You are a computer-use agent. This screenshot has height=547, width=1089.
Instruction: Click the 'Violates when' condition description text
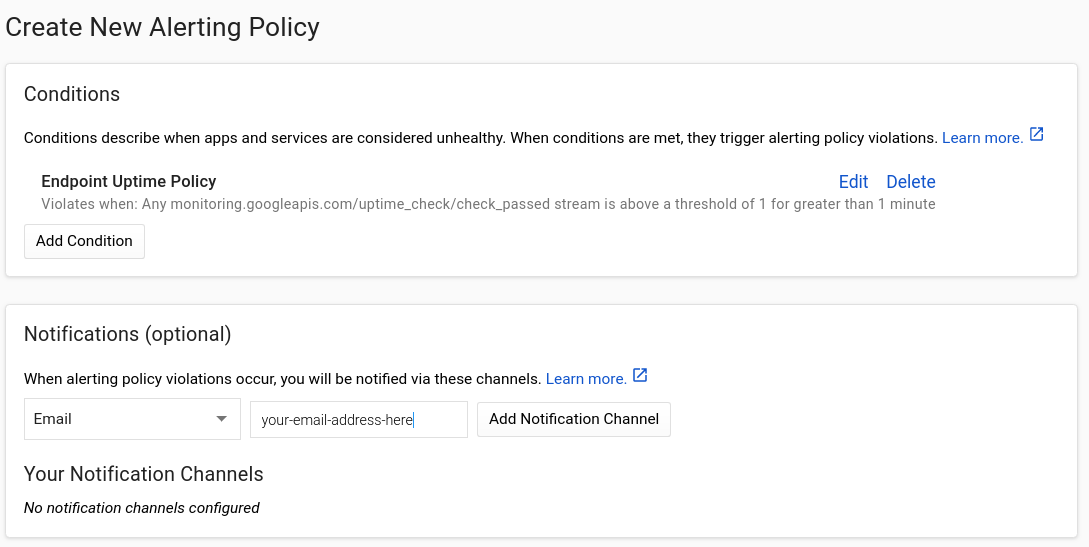[488, 204]
